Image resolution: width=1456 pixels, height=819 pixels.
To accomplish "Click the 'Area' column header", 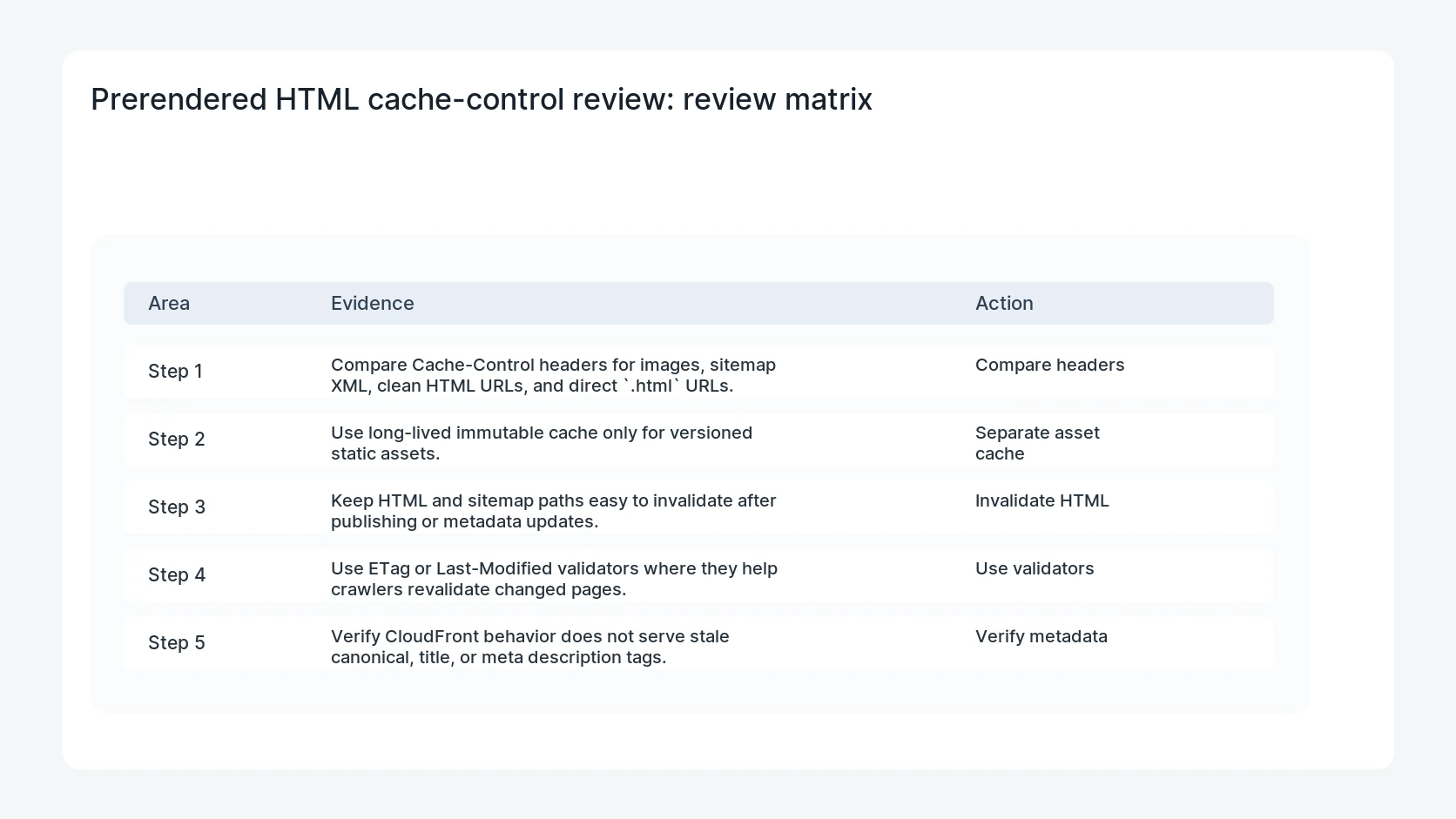I will click(169, 303).
